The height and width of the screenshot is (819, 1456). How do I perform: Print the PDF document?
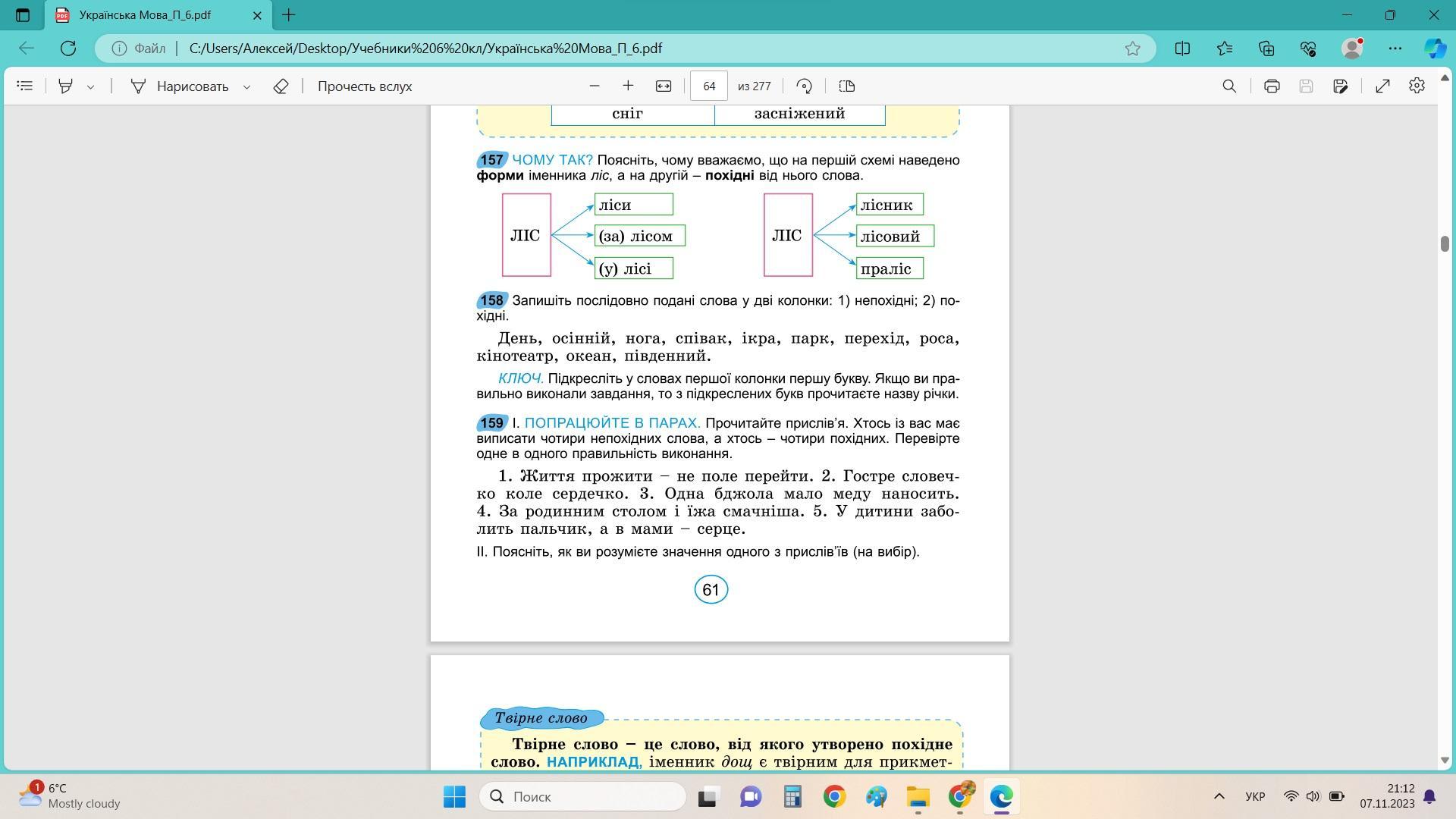tap(1272, 86)
